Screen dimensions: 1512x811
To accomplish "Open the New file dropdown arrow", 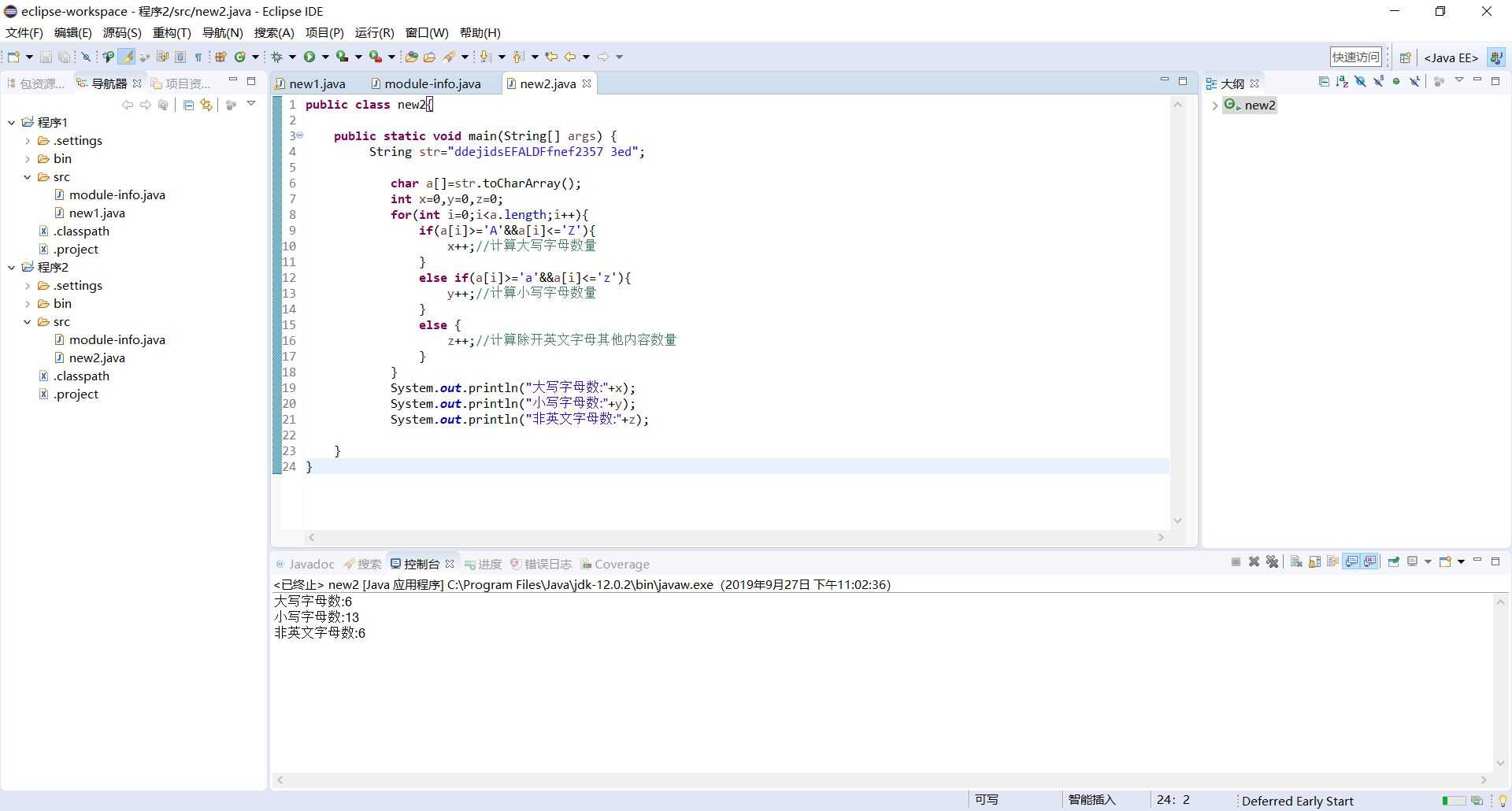I will point(29,57).
